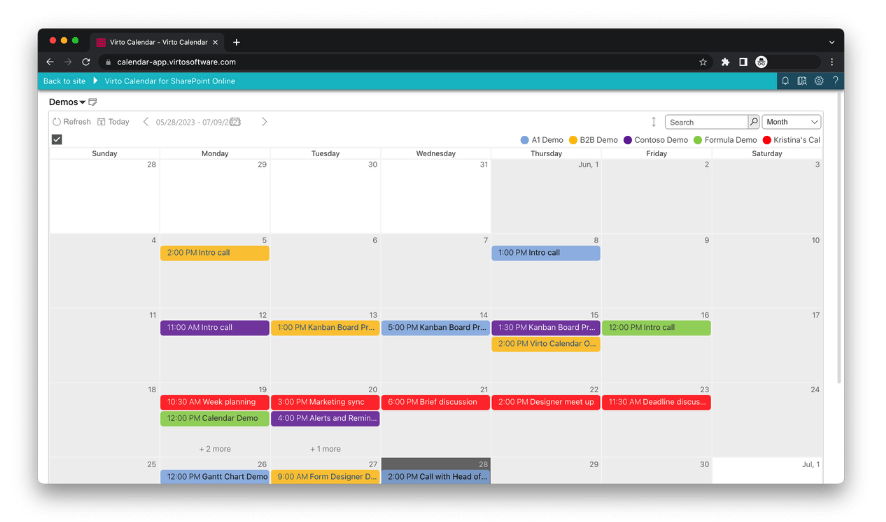This screenshot has height=522, width=886.
Task: Open 1:00 PM Intro call on June 8
Action: pos(546,253)
